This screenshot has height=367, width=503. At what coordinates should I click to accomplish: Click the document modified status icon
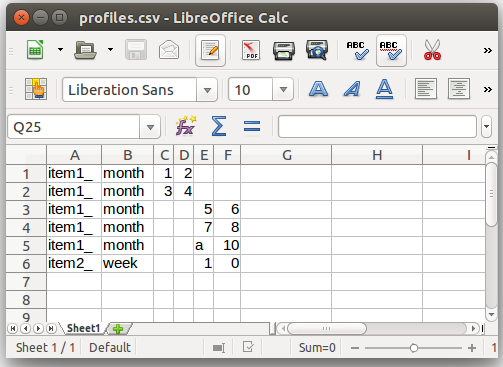pos(248,347)
